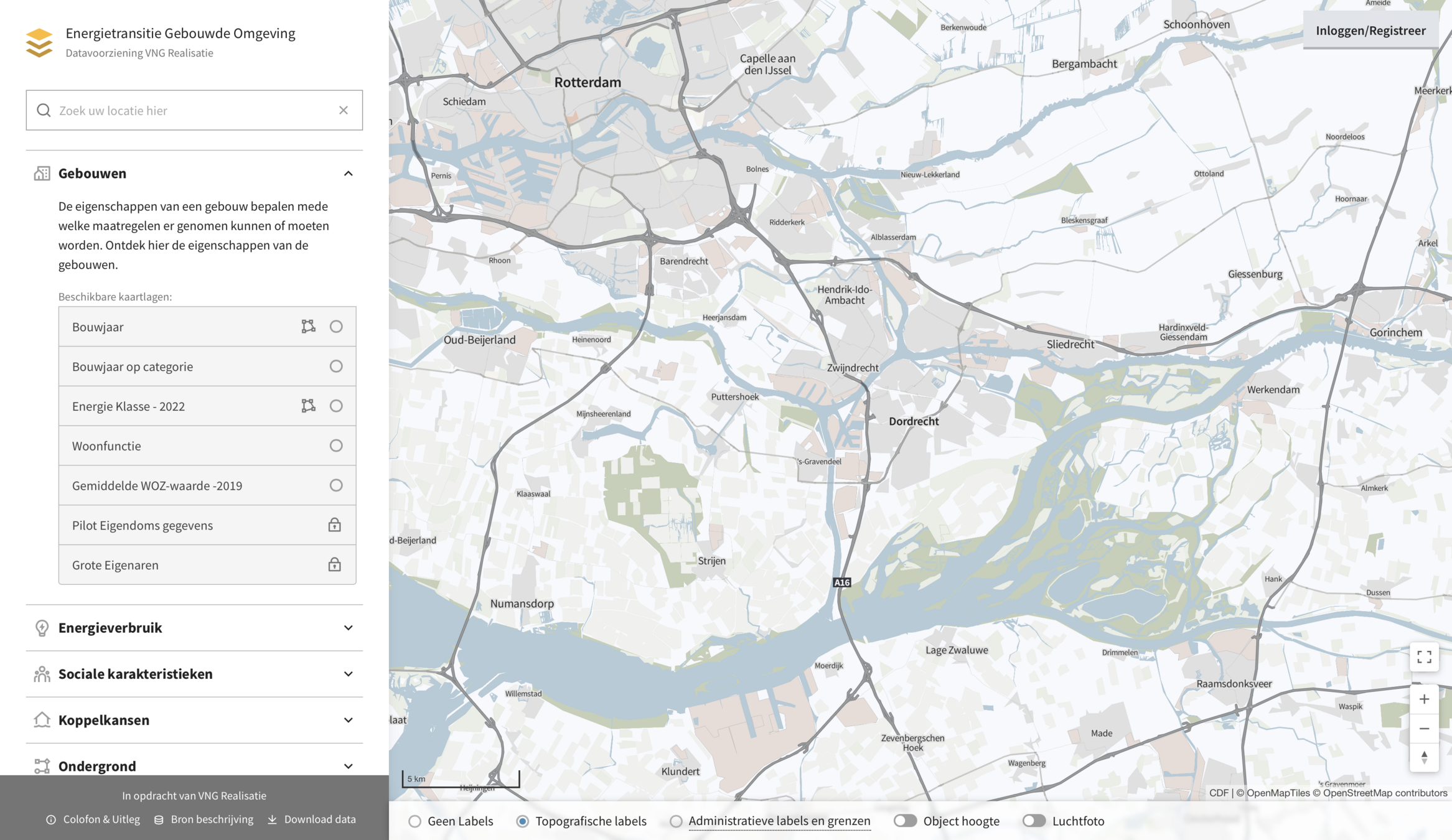Select the Woonfunctie layer radio button
The image size is (1452, 840).
336,446
